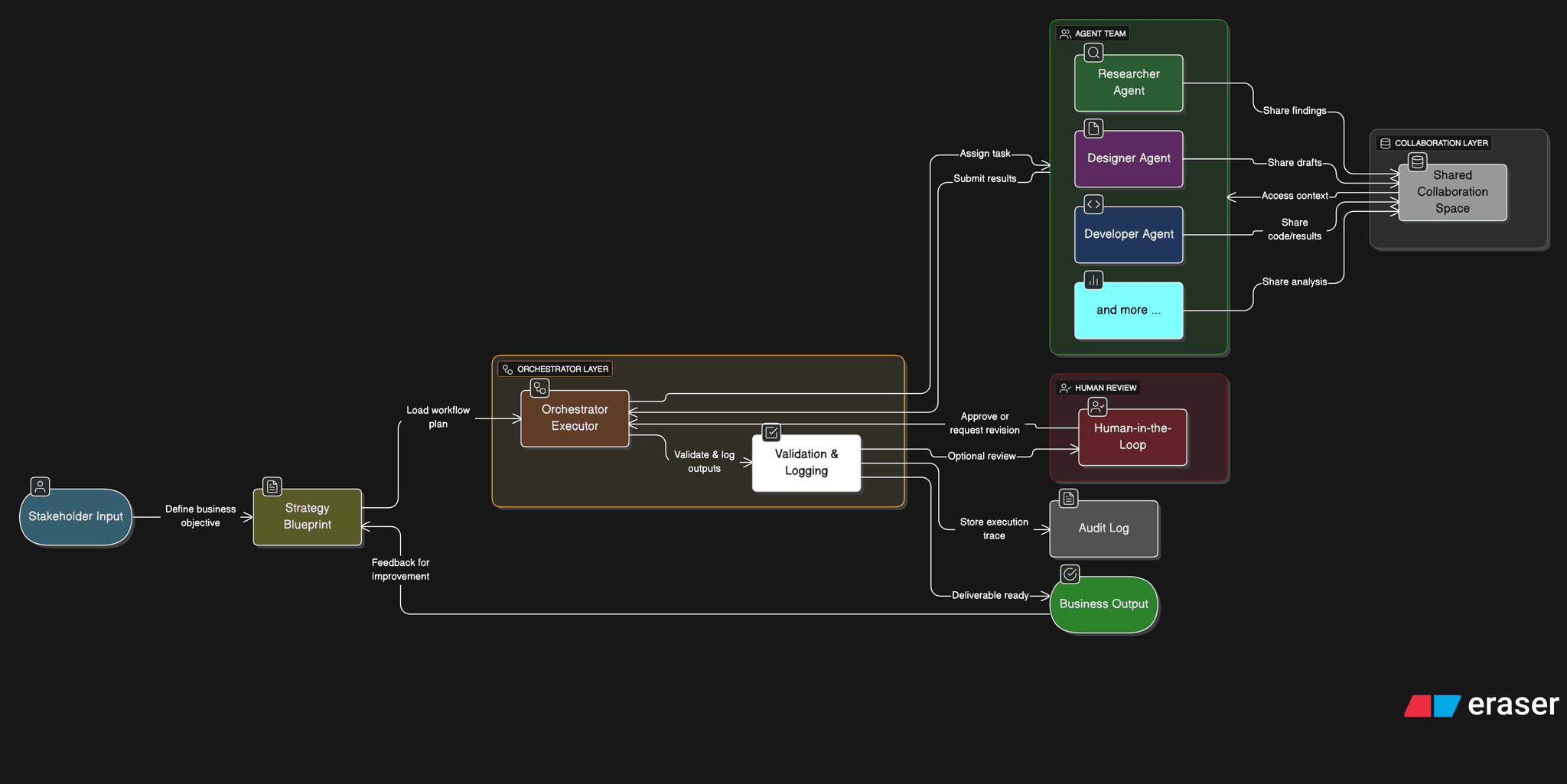Click the people icon in AGENT TEAM header
This screenshot has height=784, width=1567.
(1065, 34)
